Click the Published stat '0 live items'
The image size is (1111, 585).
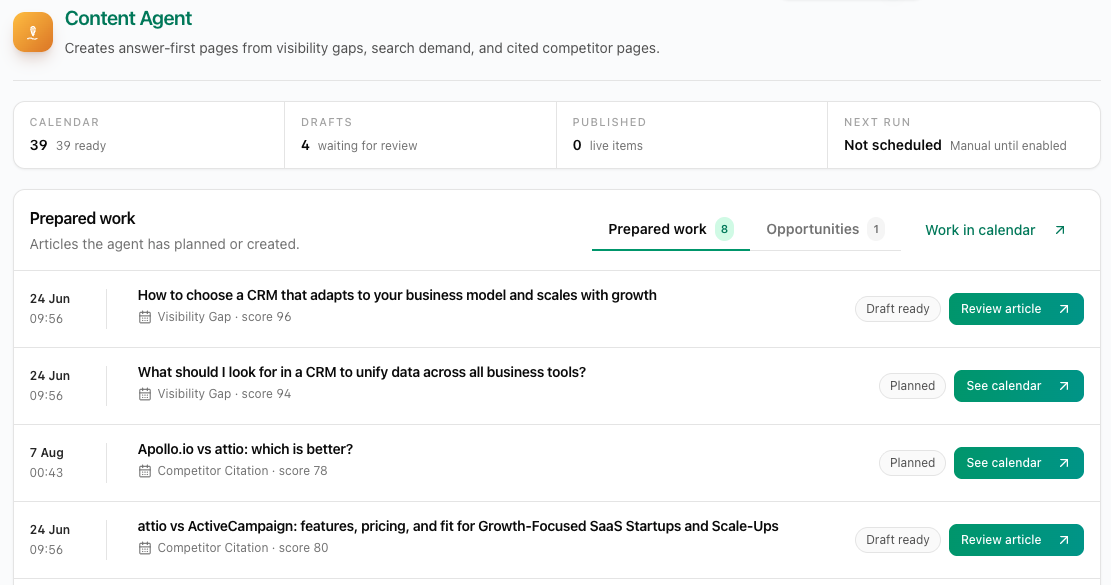pos(692,135)
